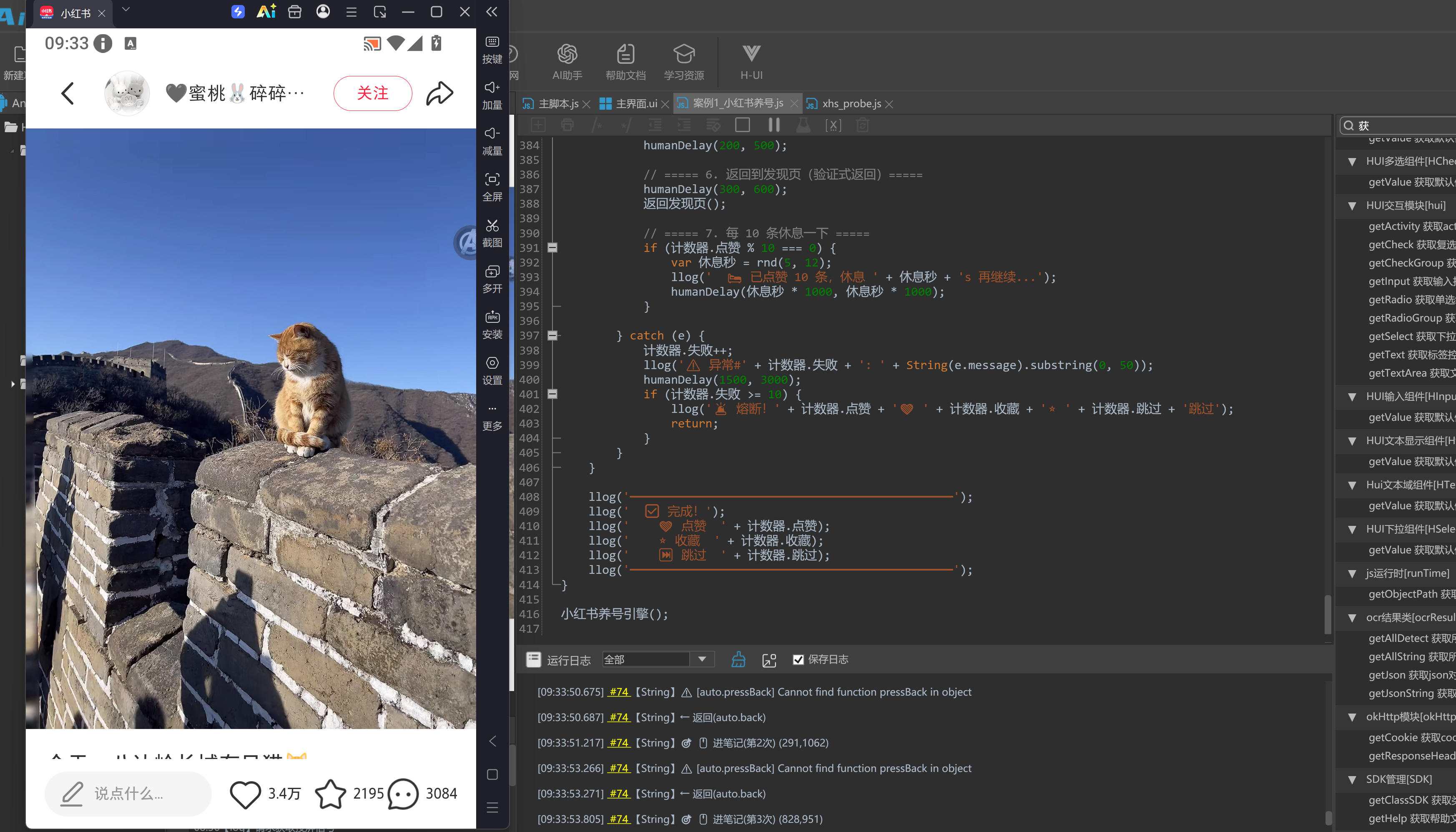Click the 帮助文档 help docs icon
This screenshot has height=832, width=1456.
(625, 55)
